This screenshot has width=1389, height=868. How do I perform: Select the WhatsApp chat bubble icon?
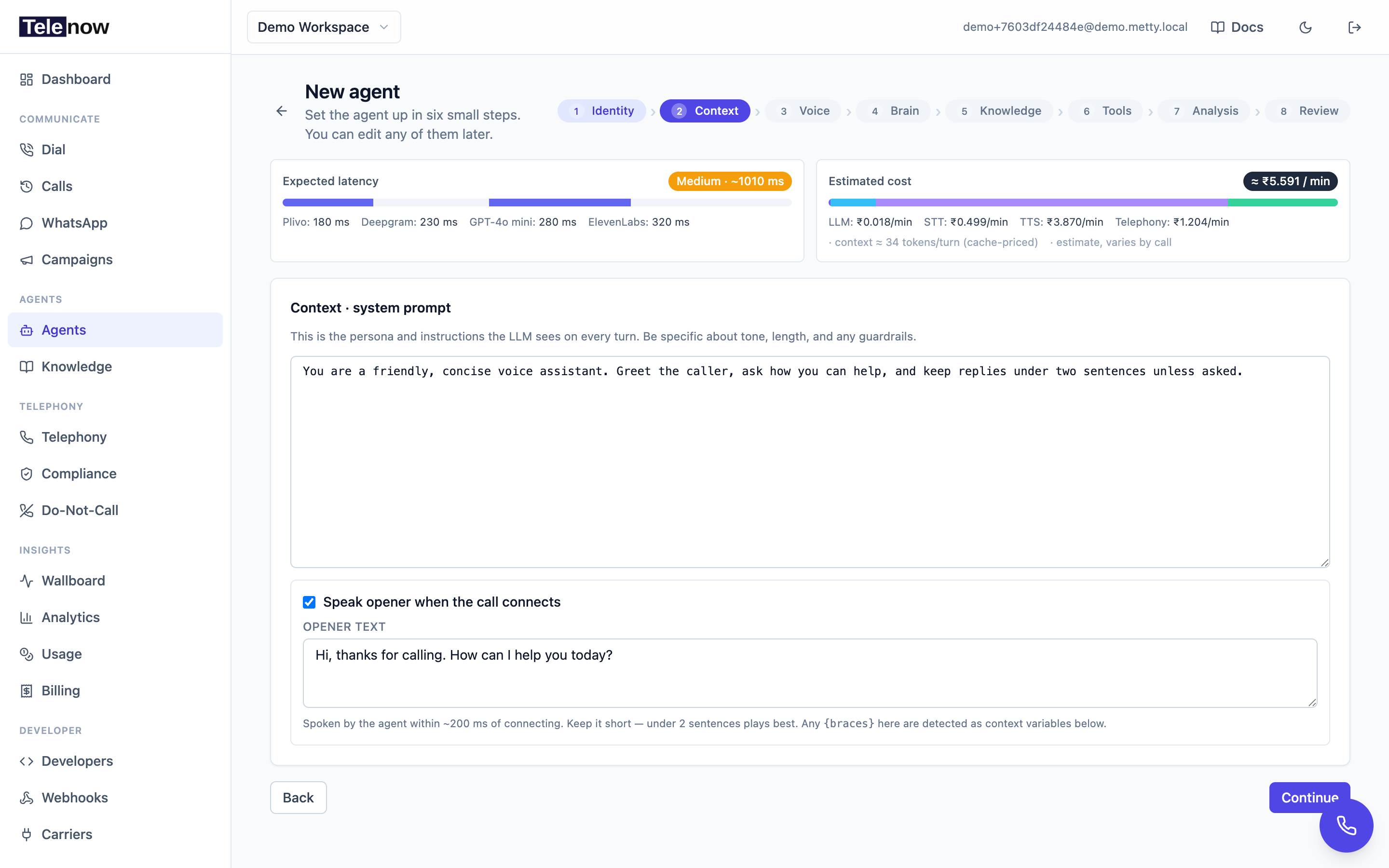pyautogui.click(x=27, y=223)
